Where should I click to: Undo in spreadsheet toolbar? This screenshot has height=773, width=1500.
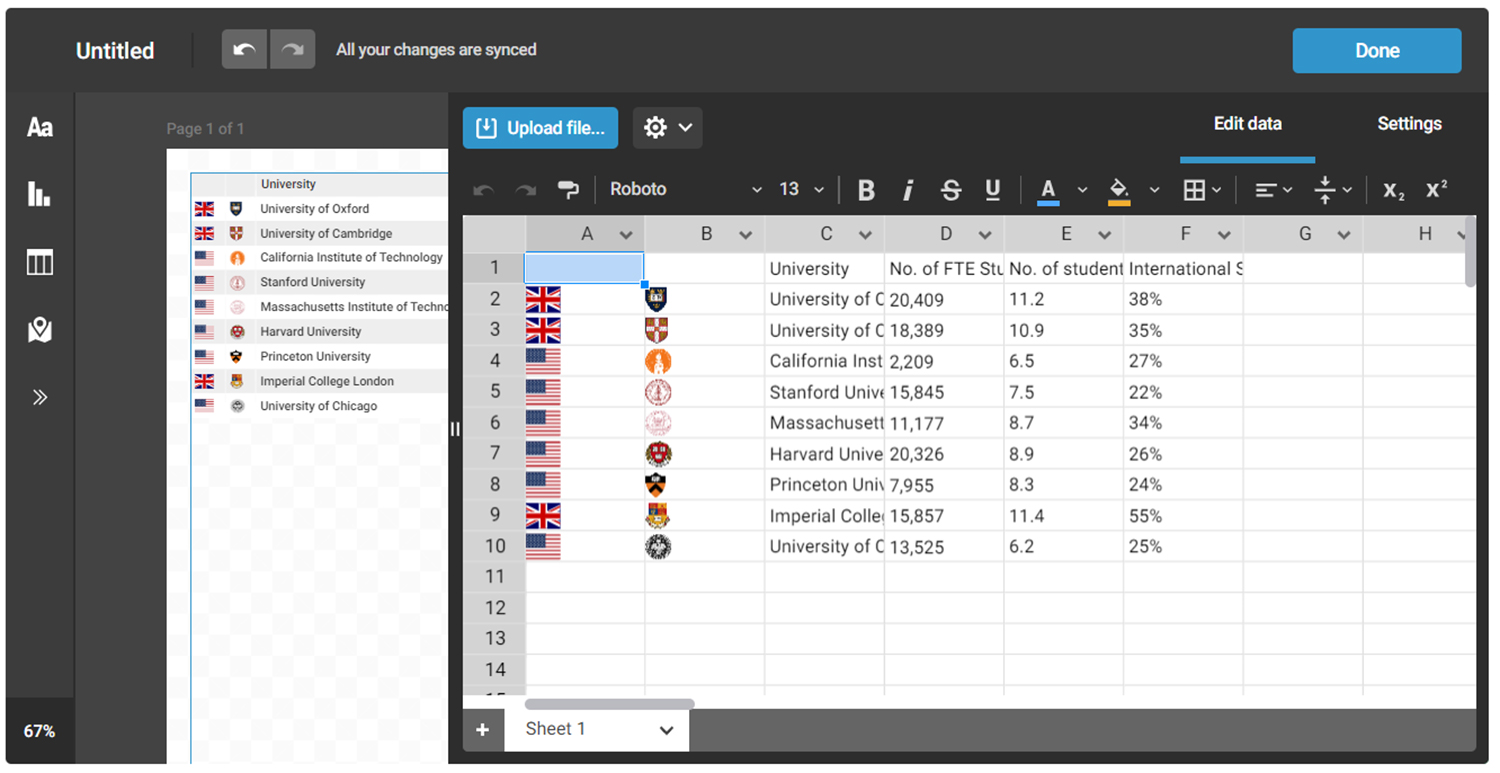[x=484, y=190]
